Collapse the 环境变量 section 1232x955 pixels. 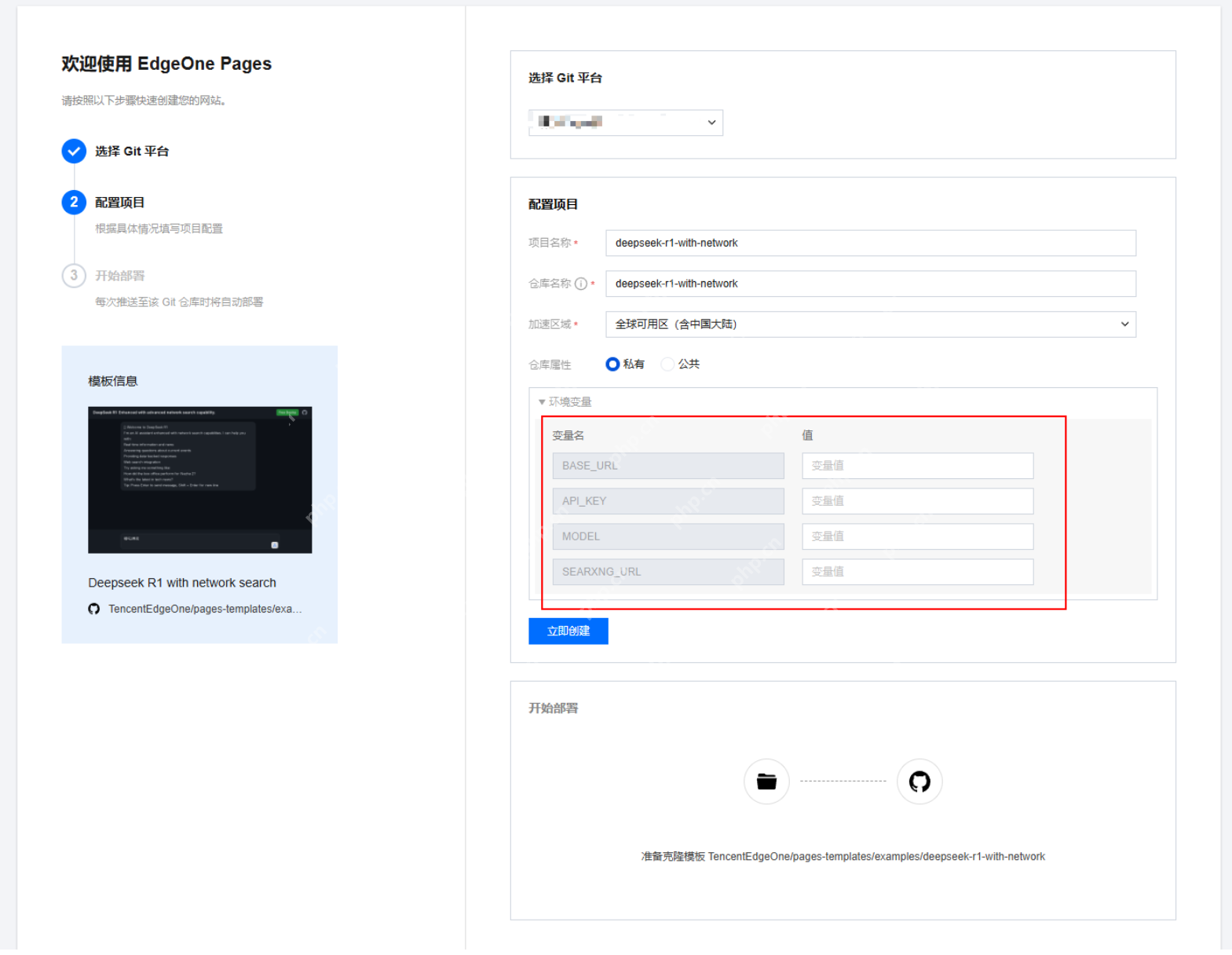(x=565, y=401)
